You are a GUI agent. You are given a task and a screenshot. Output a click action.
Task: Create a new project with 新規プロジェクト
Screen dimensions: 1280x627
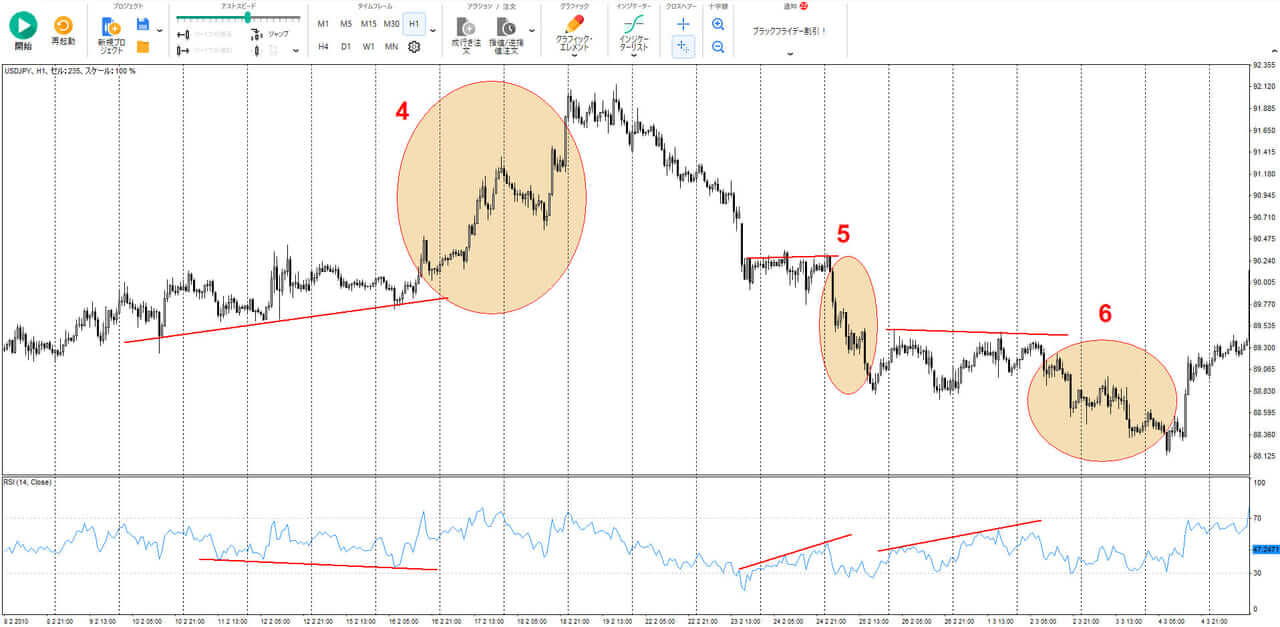coord(111,27)
